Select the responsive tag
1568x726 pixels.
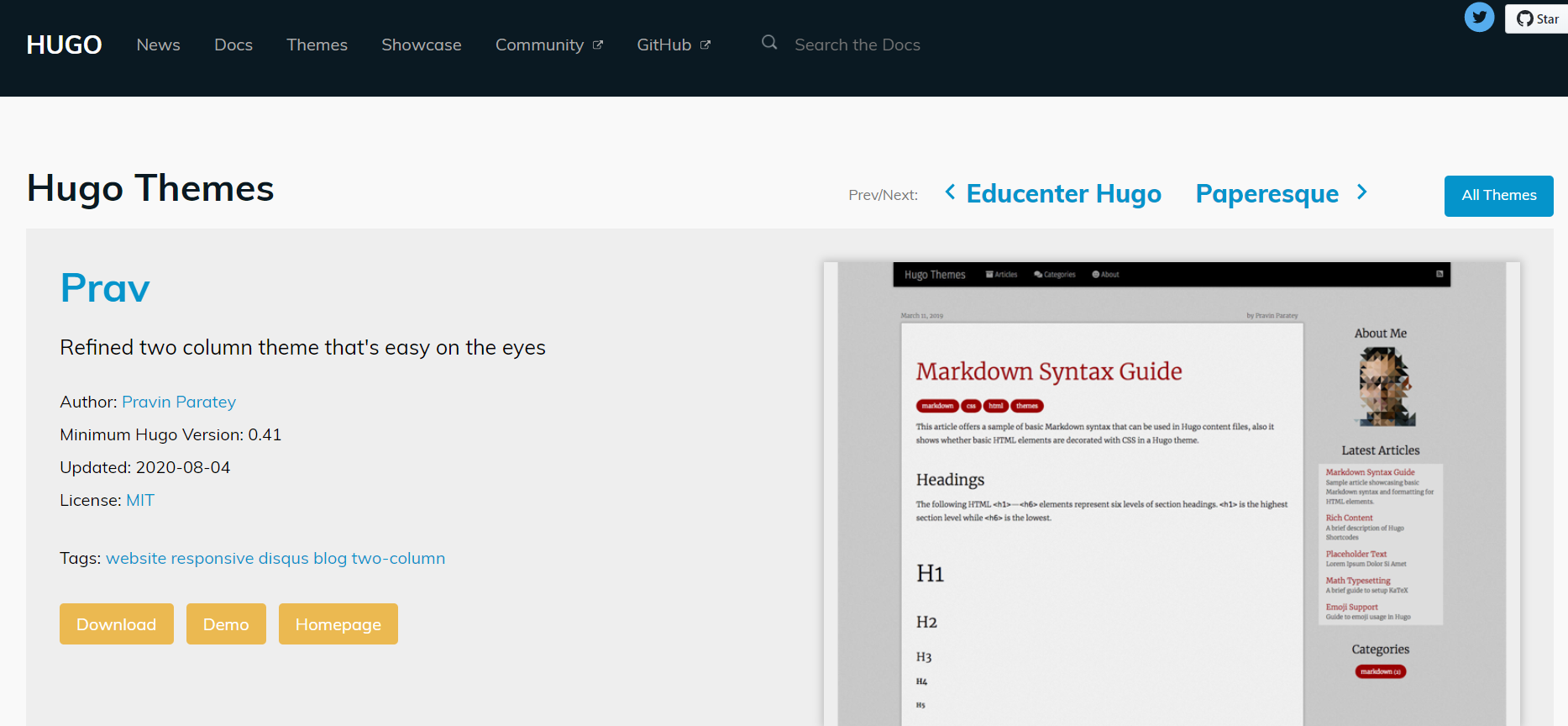click(x=212, y=559)
